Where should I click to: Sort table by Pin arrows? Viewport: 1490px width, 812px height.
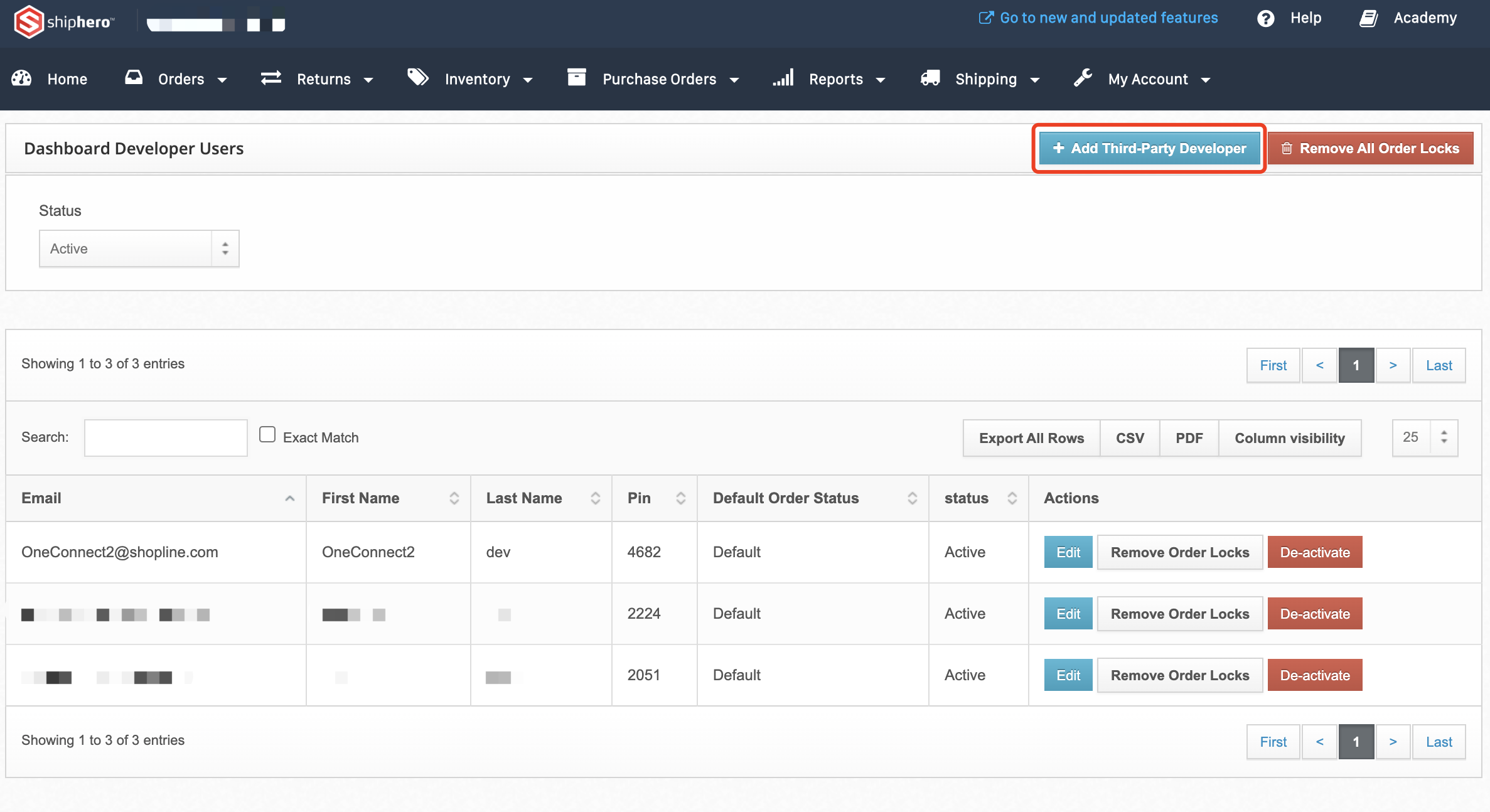pyautogui.click(x=680, y=498)
